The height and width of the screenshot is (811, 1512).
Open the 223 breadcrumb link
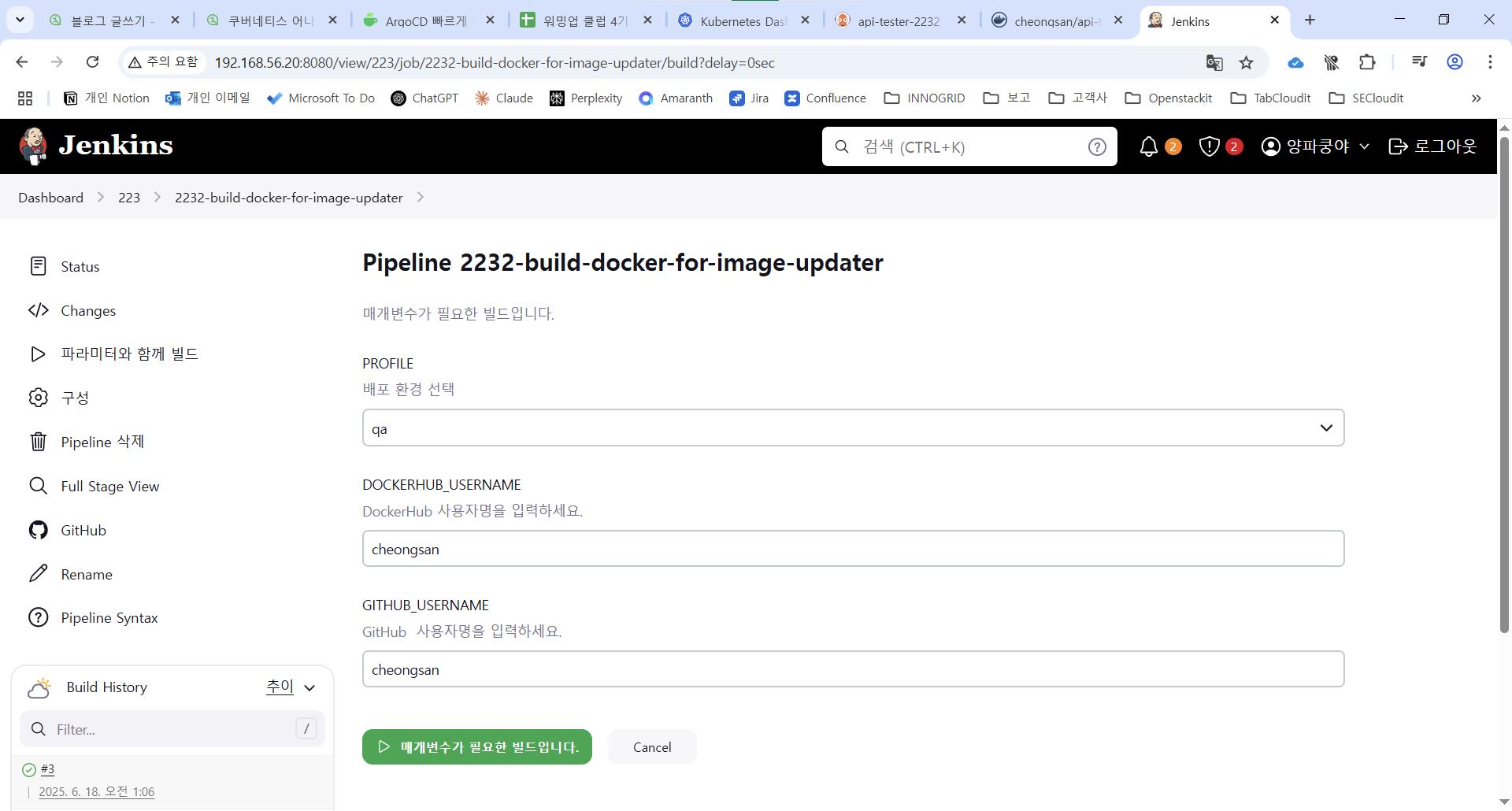coord(129,198)
